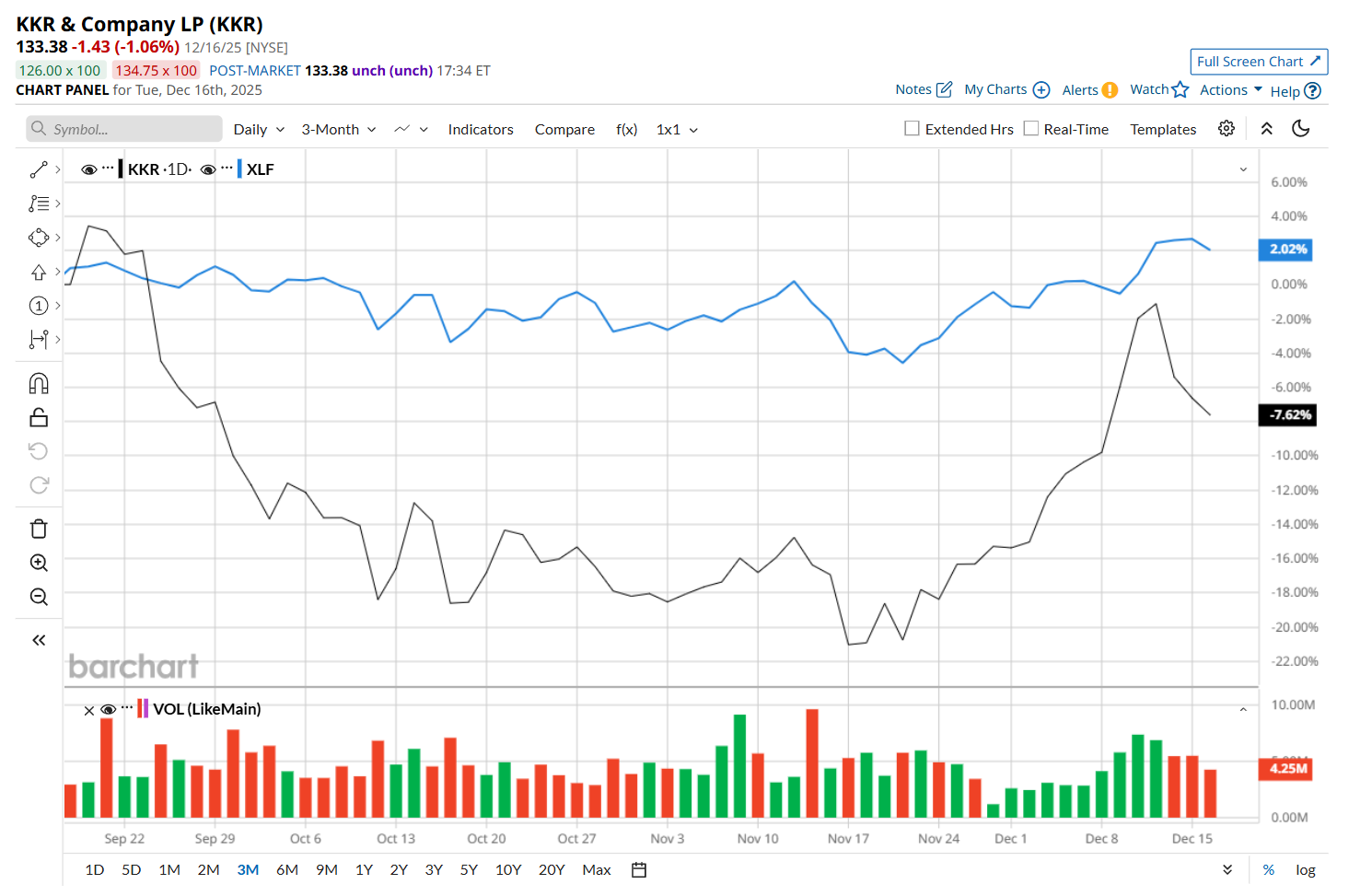Click the XLF blue color bar
This screenshot has height=896, width=1372.
pos(239,169)
